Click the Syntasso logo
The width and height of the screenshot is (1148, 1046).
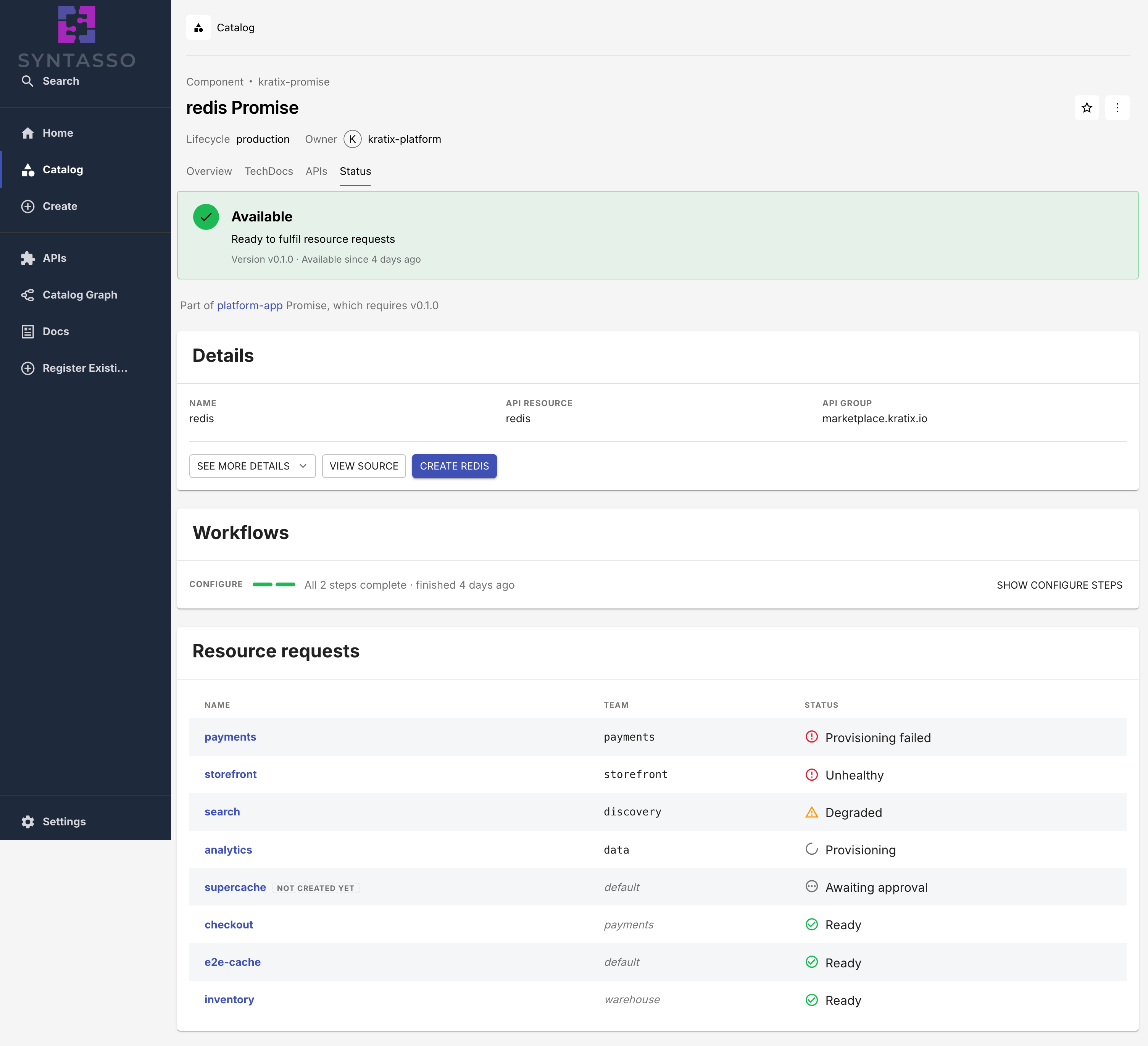click(76, 37)
